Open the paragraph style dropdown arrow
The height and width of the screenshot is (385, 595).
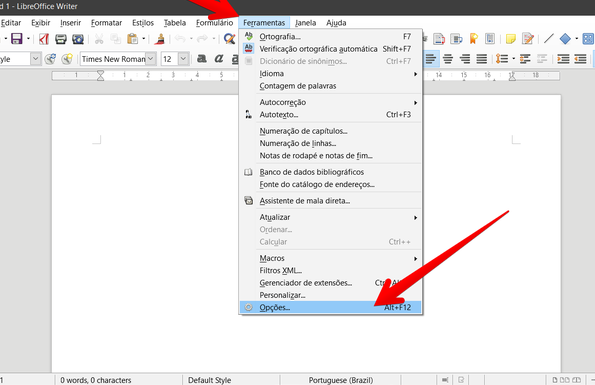(x=35, y=59)
